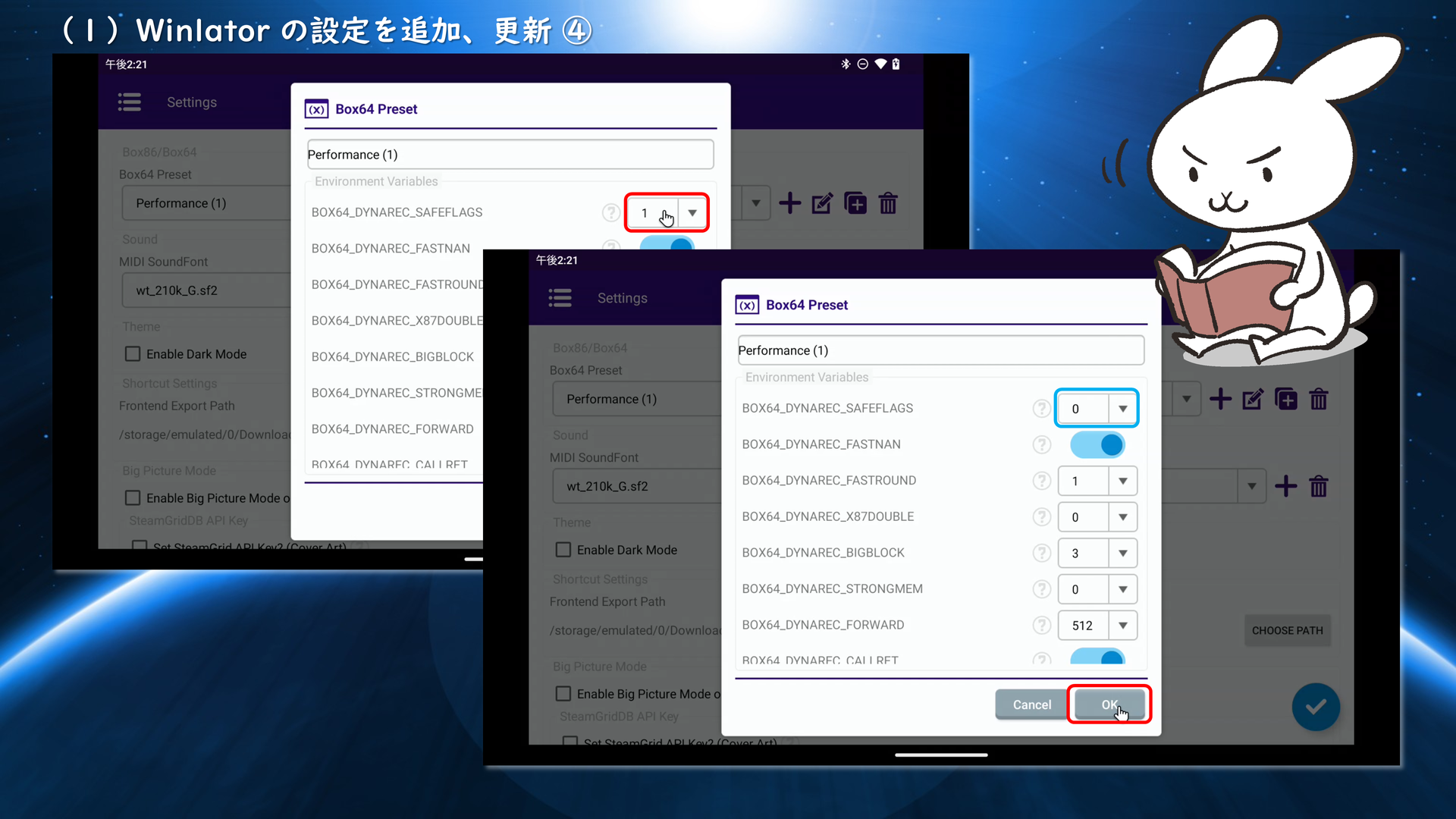Click battery icon in back window status bar
Image resolution: width=1456 pixels, height=819 pixels.
coord(896,64)
